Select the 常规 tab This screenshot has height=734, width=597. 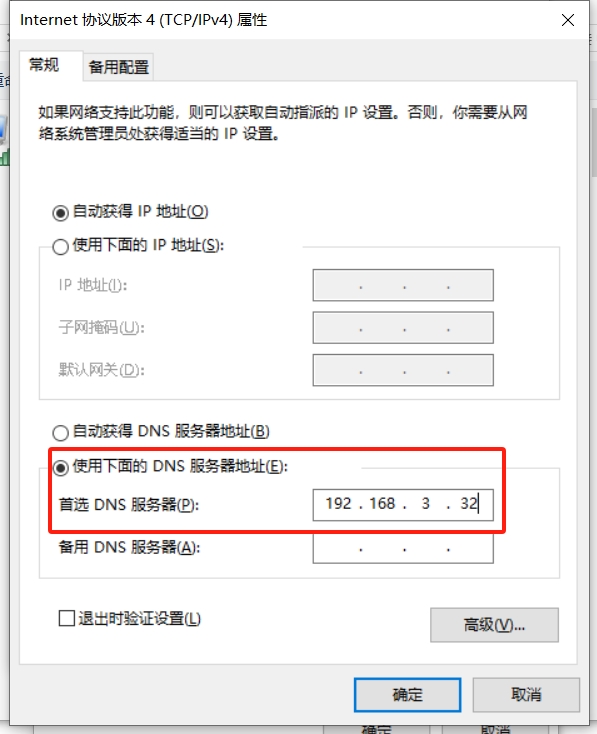pyautogui.click(x=44, y=65)
